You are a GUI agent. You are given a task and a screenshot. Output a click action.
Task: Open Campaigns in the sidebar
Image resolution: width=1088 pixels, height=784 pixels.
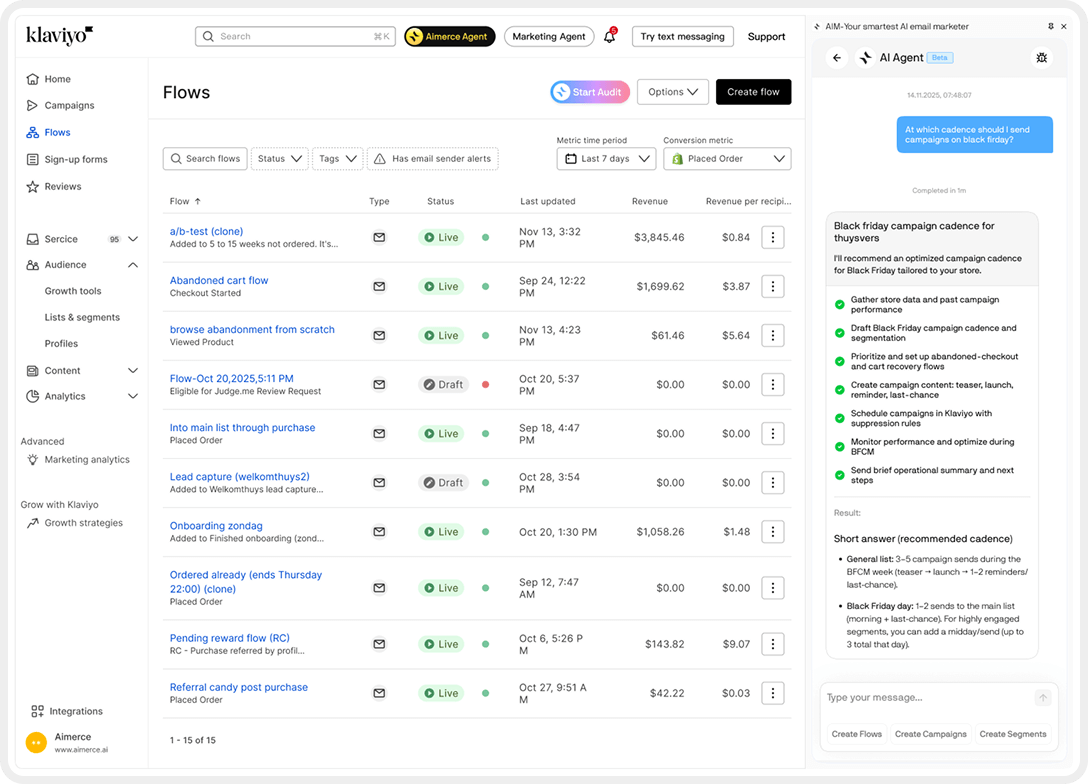tap(69, 105)
